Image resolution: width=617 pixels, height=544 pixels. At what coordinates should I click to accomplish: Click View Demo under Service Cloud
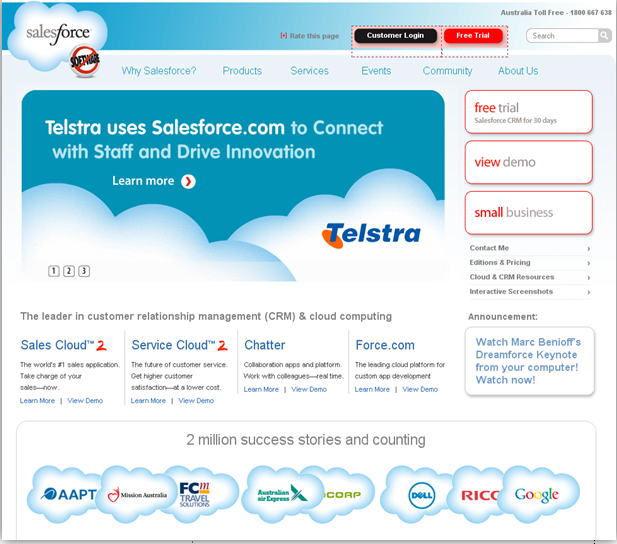tap(196, 401)
